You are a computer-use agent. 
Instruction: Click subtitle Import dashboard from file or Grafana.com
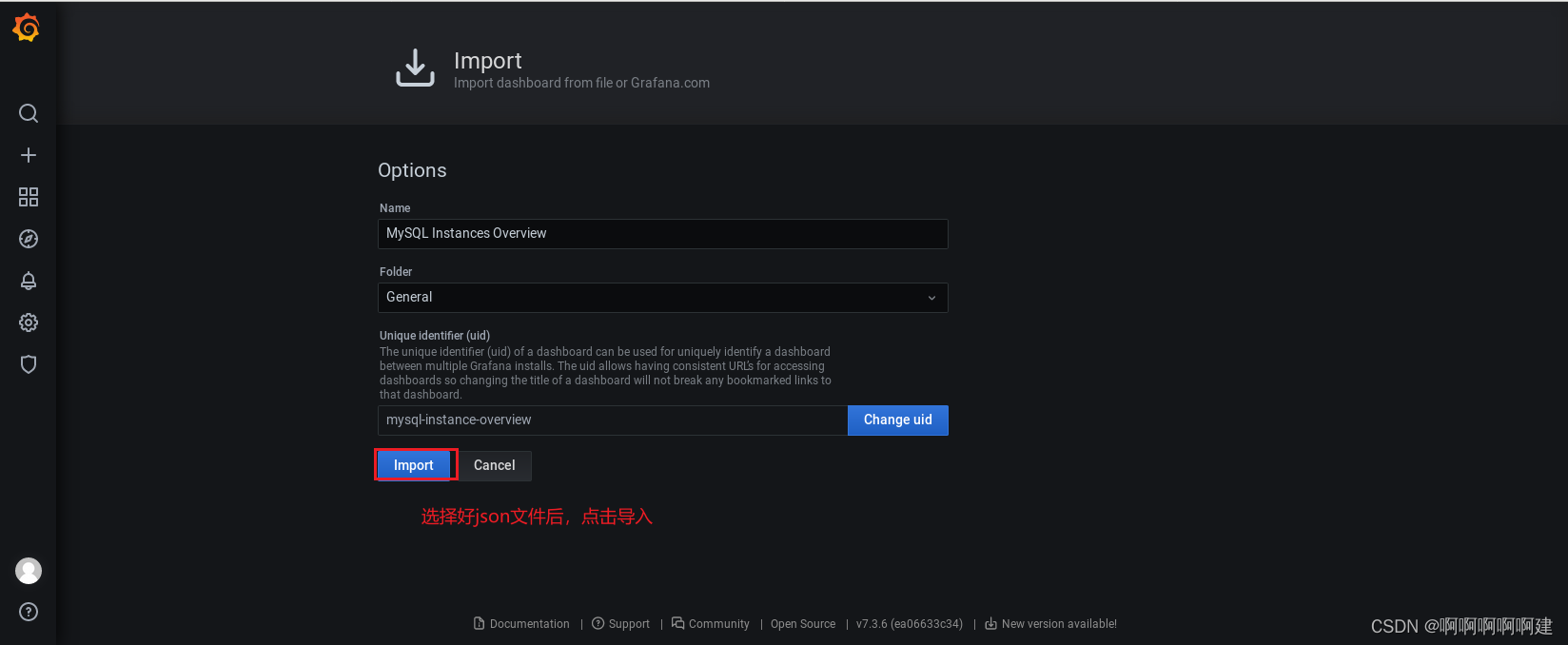tap(581, 83)
